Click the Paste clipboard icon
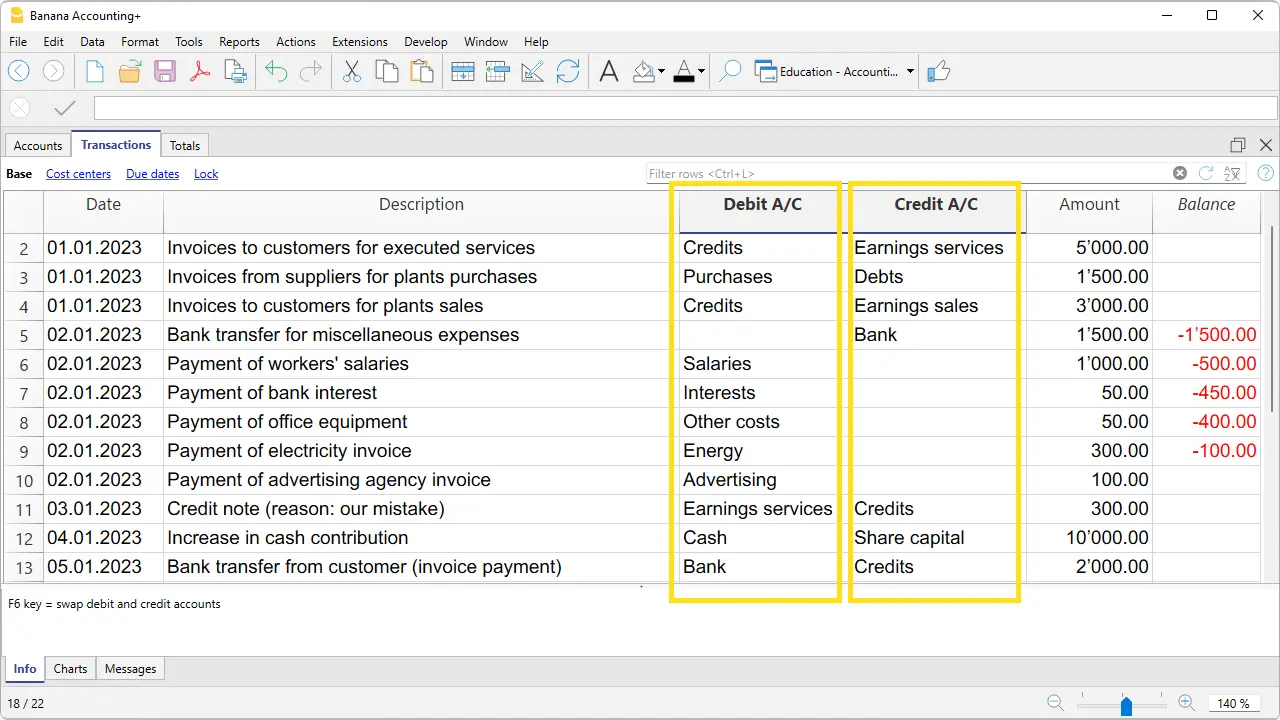The height and width of the screenshot is (720, 1280). [x=422, y=71]
